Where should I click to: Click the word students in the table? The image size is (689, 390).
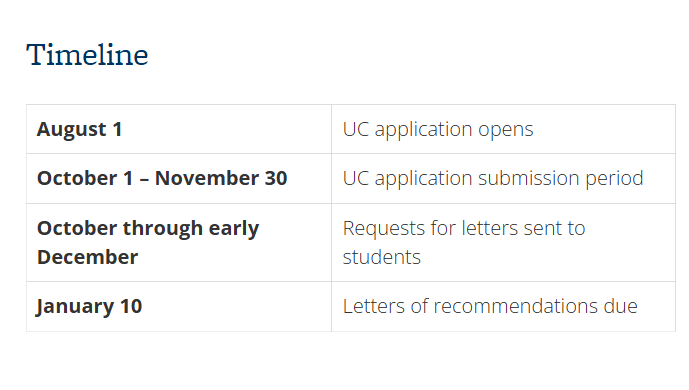point(381,257)
